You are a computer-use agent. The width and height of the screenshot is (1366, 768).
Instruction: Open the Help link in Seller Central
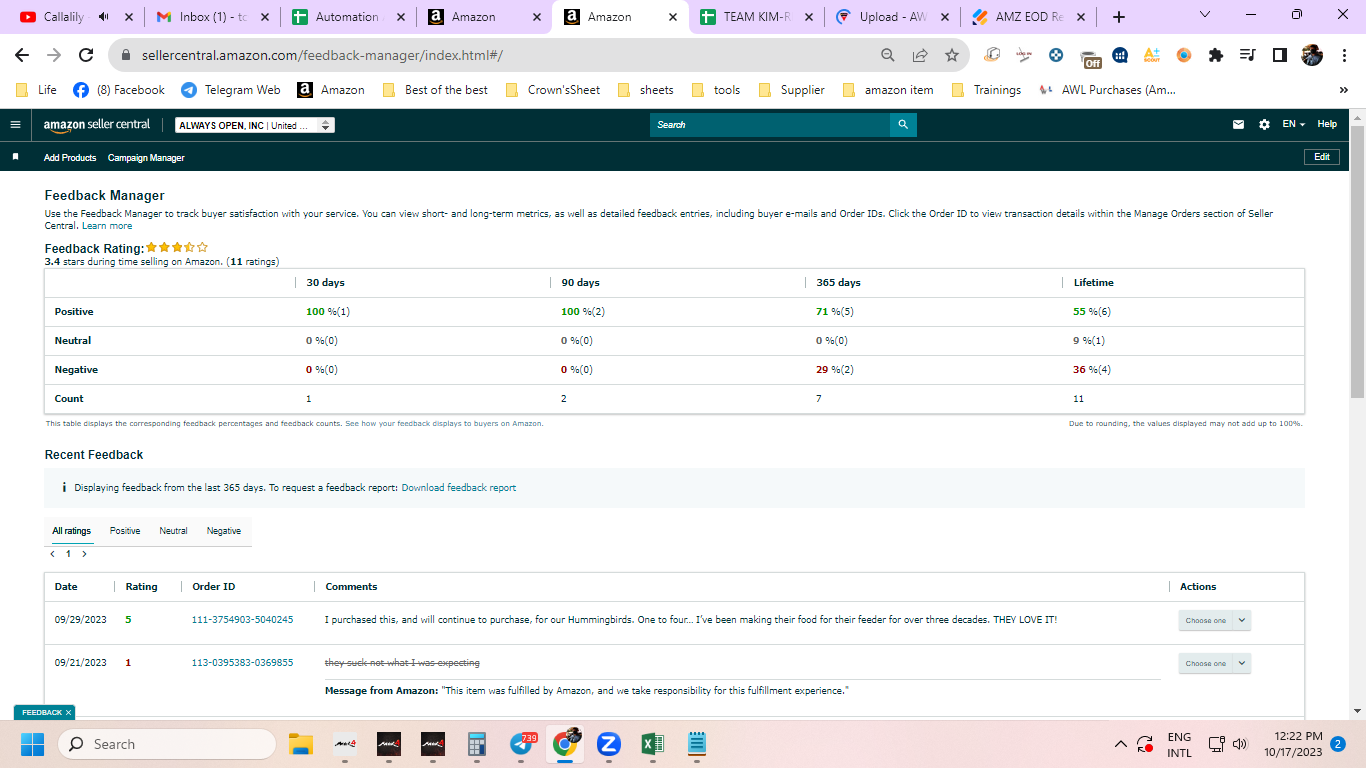(x=1327, y=124)
